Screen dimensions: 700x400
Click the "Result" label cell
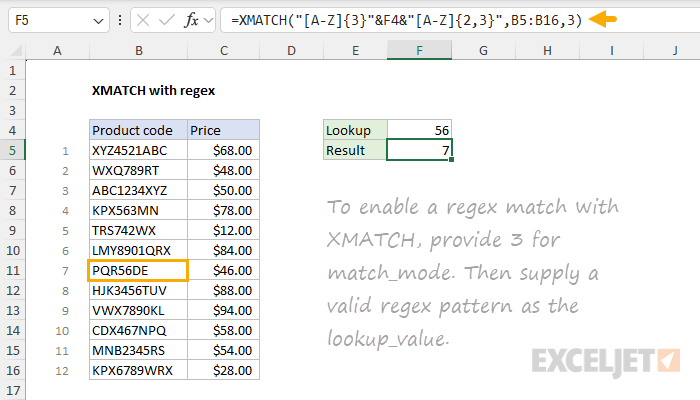[355, 150]
